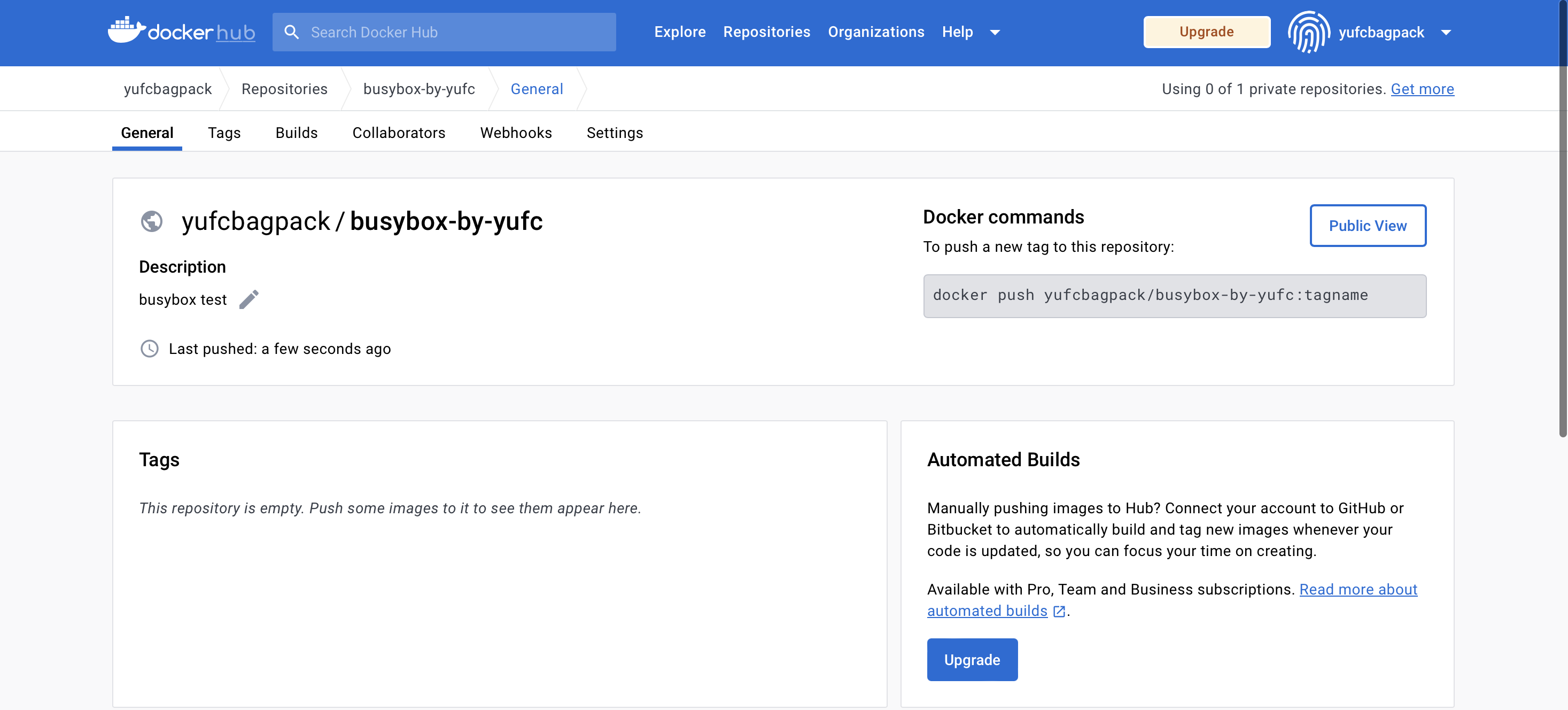Viewport: 1568px width, 710px height.
Task: Click the external link icon after automated builds
Action: tap(1059, 611)
